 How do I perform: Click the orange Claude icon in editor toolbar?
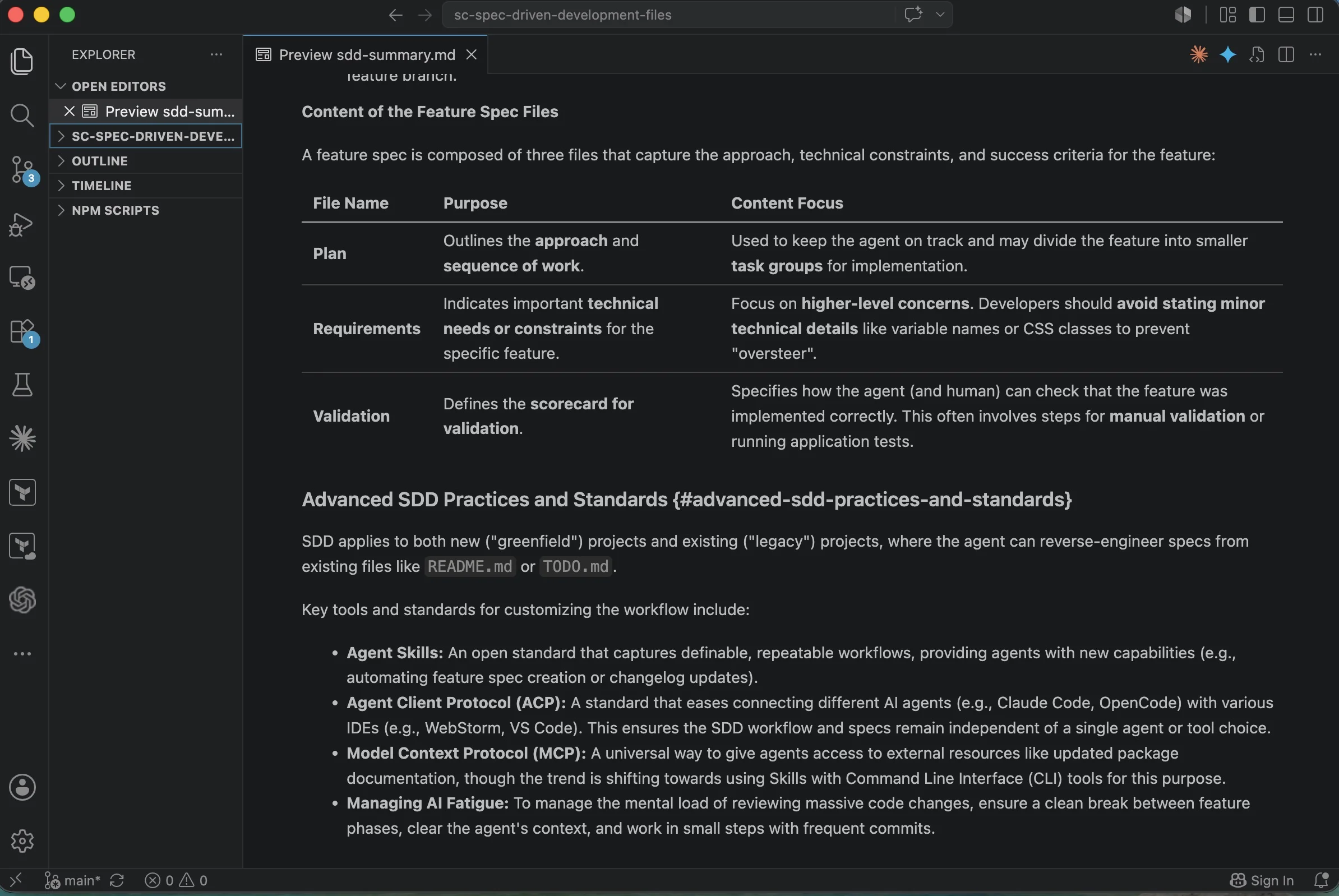click(x=1198, y=54)
